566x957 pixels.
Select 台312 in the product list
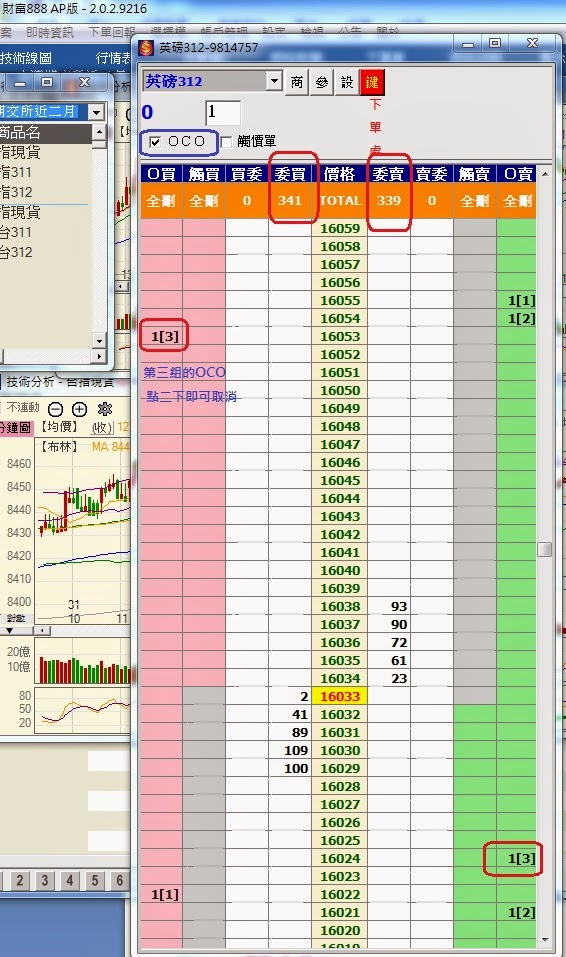(16, 253)
